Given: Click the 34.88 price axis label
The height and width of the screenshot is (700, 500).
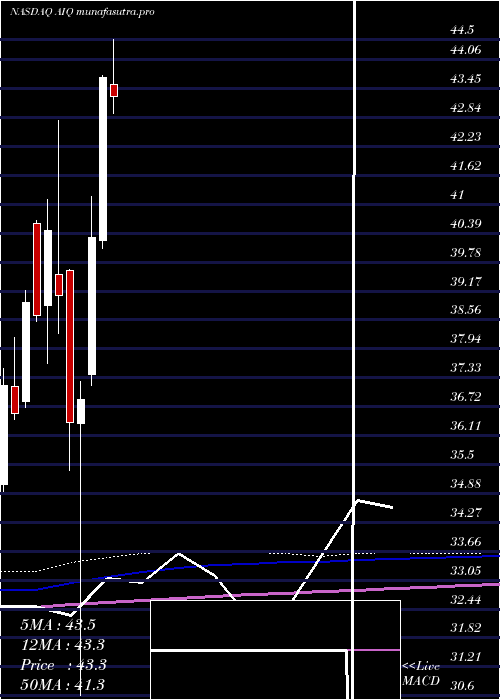Looking at the screenshot, I should pos(466,483).
